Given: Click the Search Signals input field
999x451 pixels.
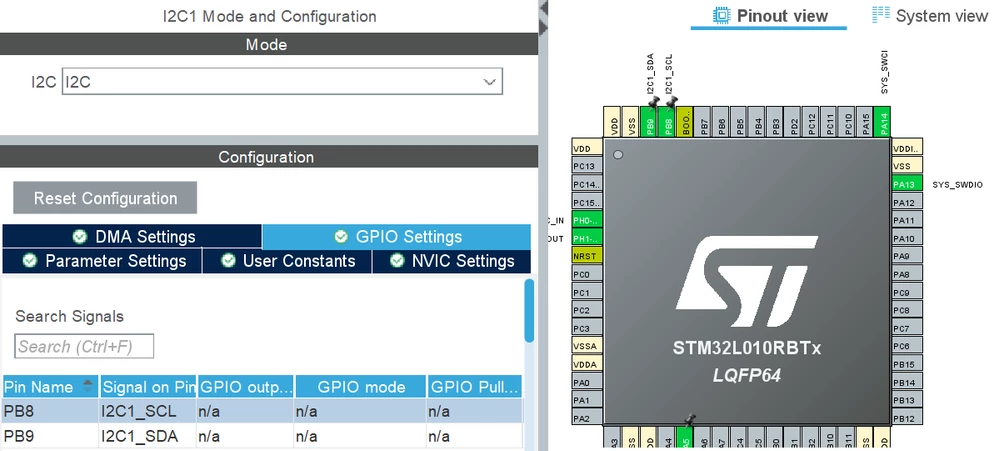Looking at the screenshot, I should 84,346.
